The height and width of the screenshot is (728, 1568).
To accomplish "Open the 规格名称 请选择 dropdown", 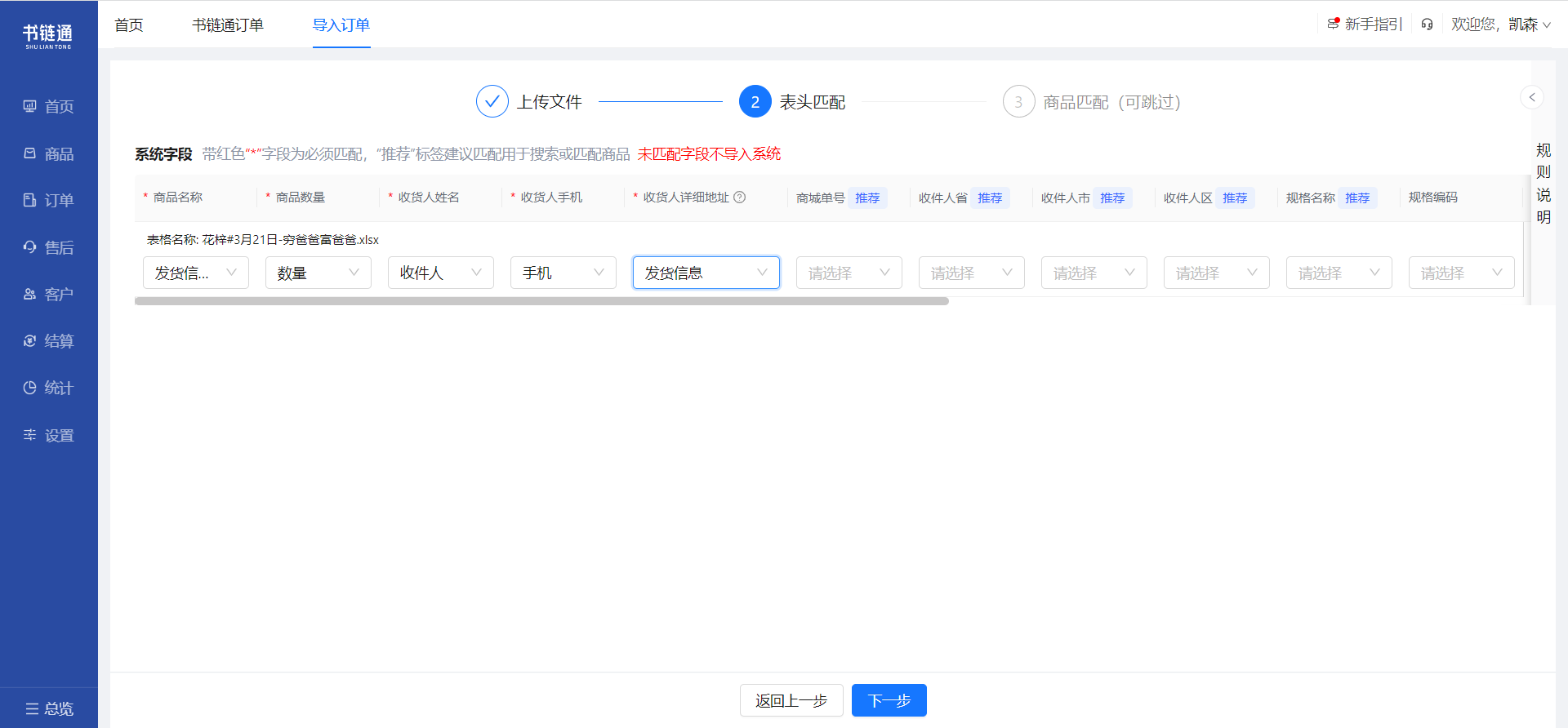I will coord(1339,273).
